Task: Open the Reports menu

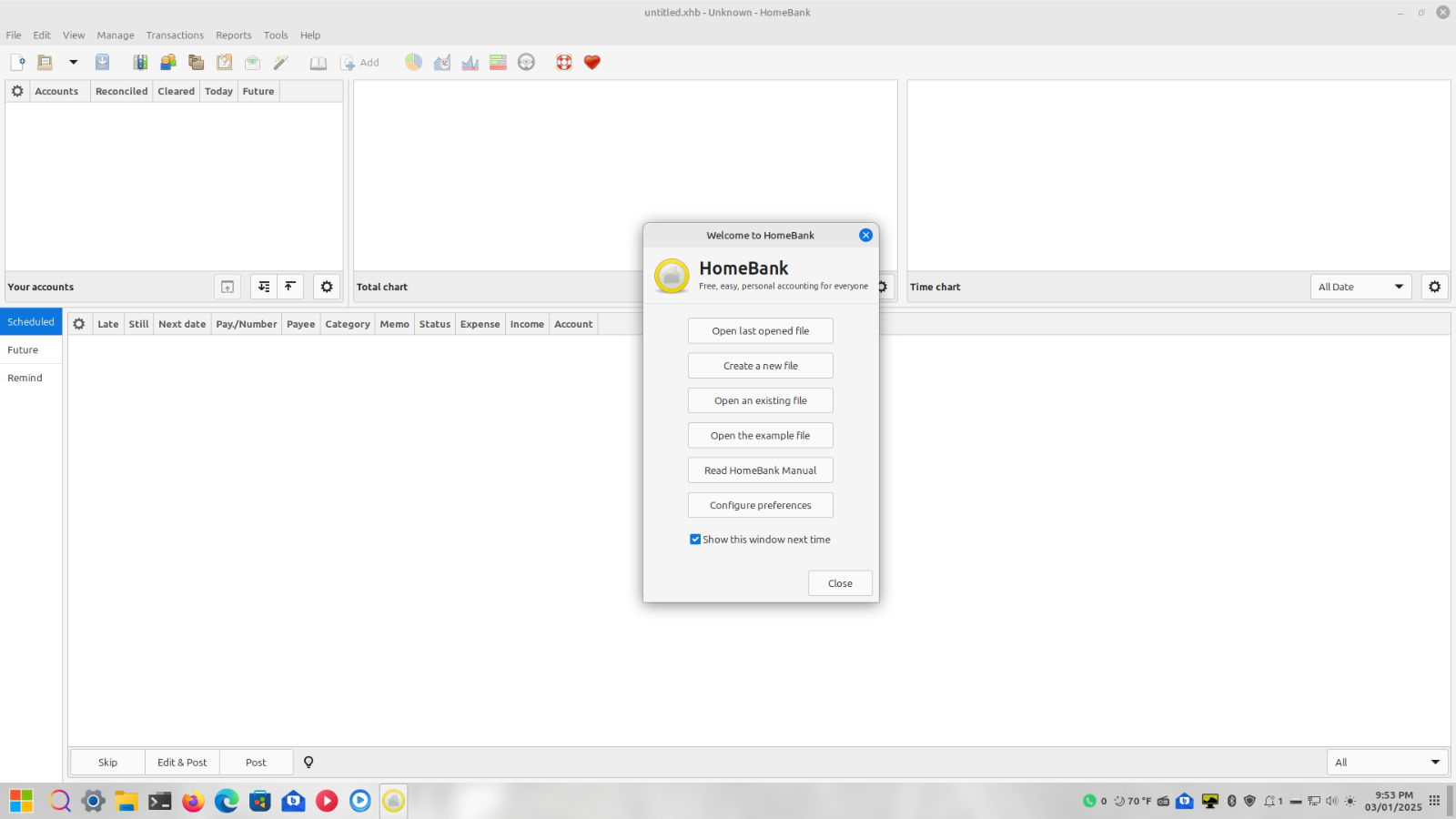Action: click(x=234, y=35)
